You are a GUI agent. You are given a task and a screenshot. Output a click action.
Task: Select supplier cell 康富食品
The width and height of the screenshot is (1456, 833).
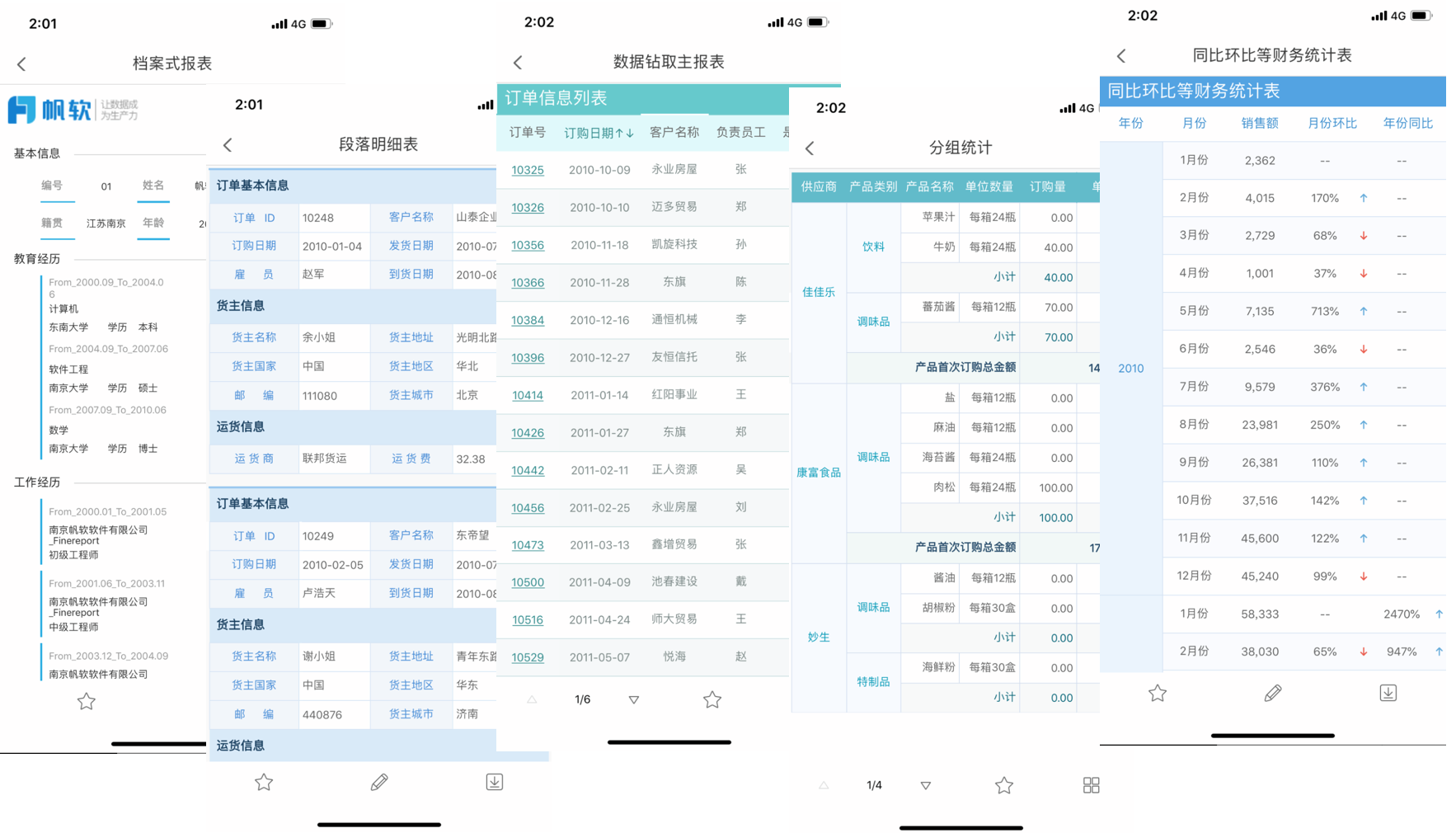point(819,473)
